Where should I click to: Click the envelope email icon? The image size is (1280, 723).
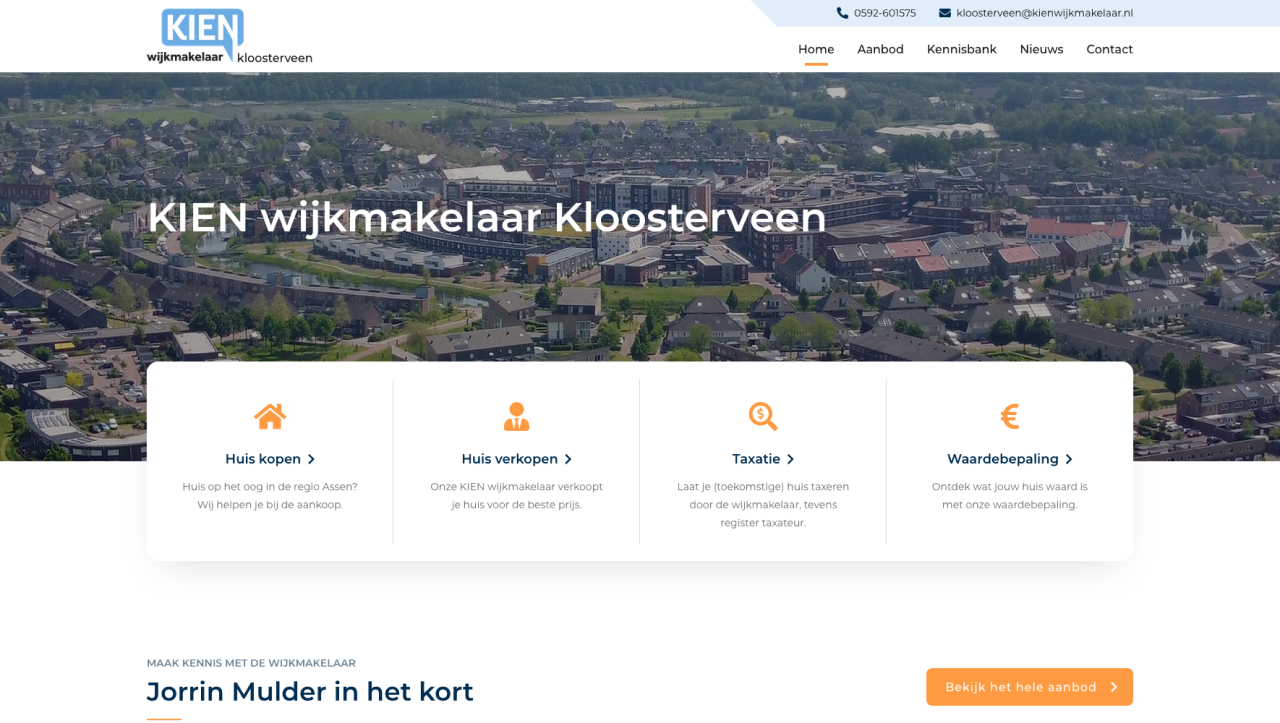coord(945,13)
